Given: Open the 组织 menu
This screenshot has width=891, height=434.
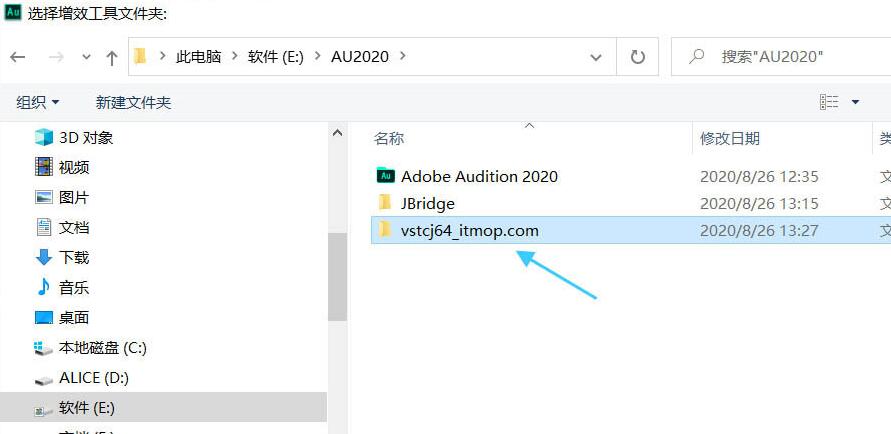Looking at the screenshot, I should point(38,102).
